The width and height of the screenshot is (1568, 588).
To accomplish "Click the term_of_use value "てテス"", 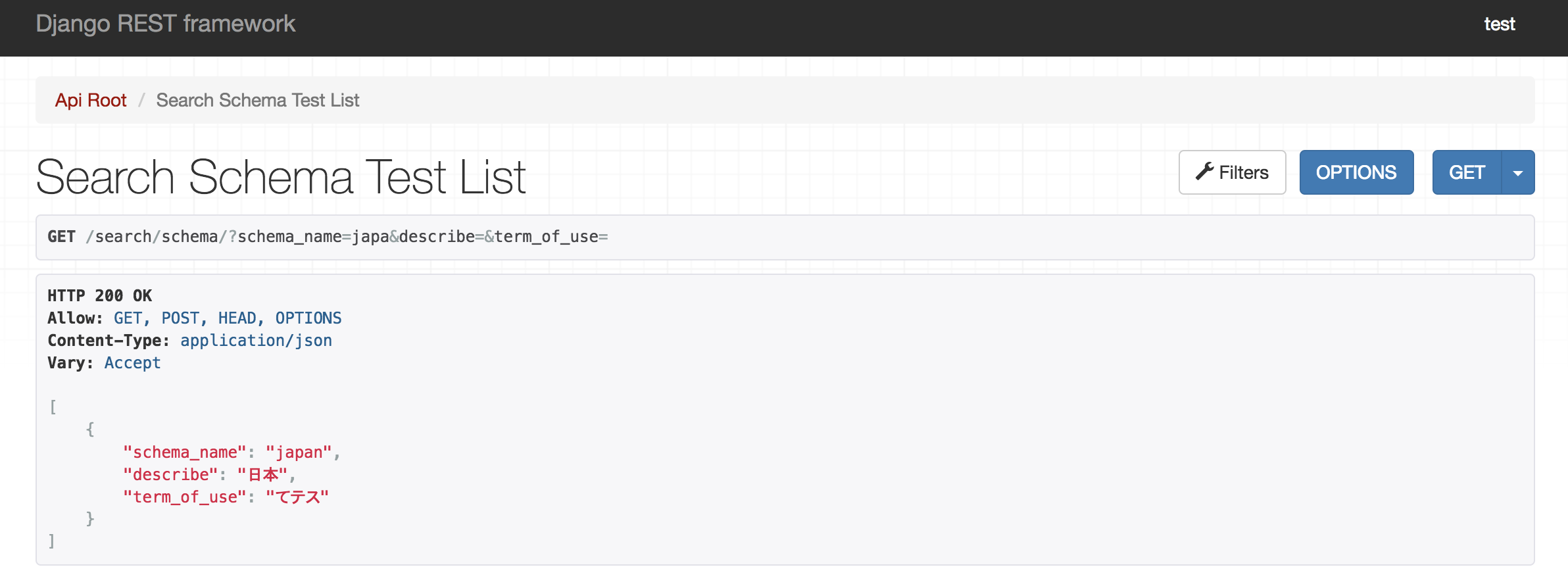I will tap(297, 497).
